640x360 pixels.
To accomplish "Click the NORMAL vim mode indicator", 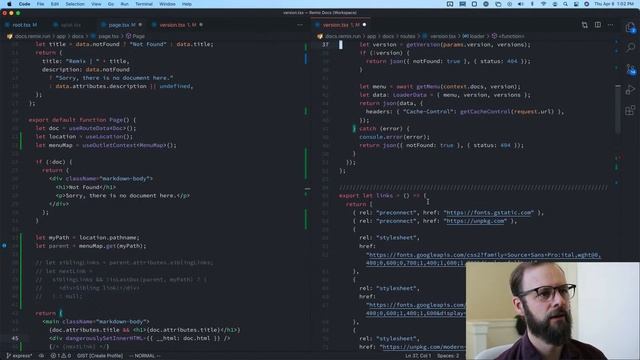I will 144,356.
